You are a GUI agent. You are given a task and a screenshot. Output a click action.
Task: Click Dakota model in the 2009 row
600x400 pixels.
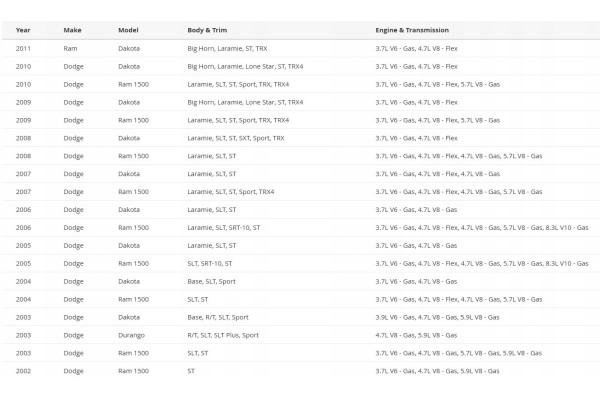click(x=129, y=102)
